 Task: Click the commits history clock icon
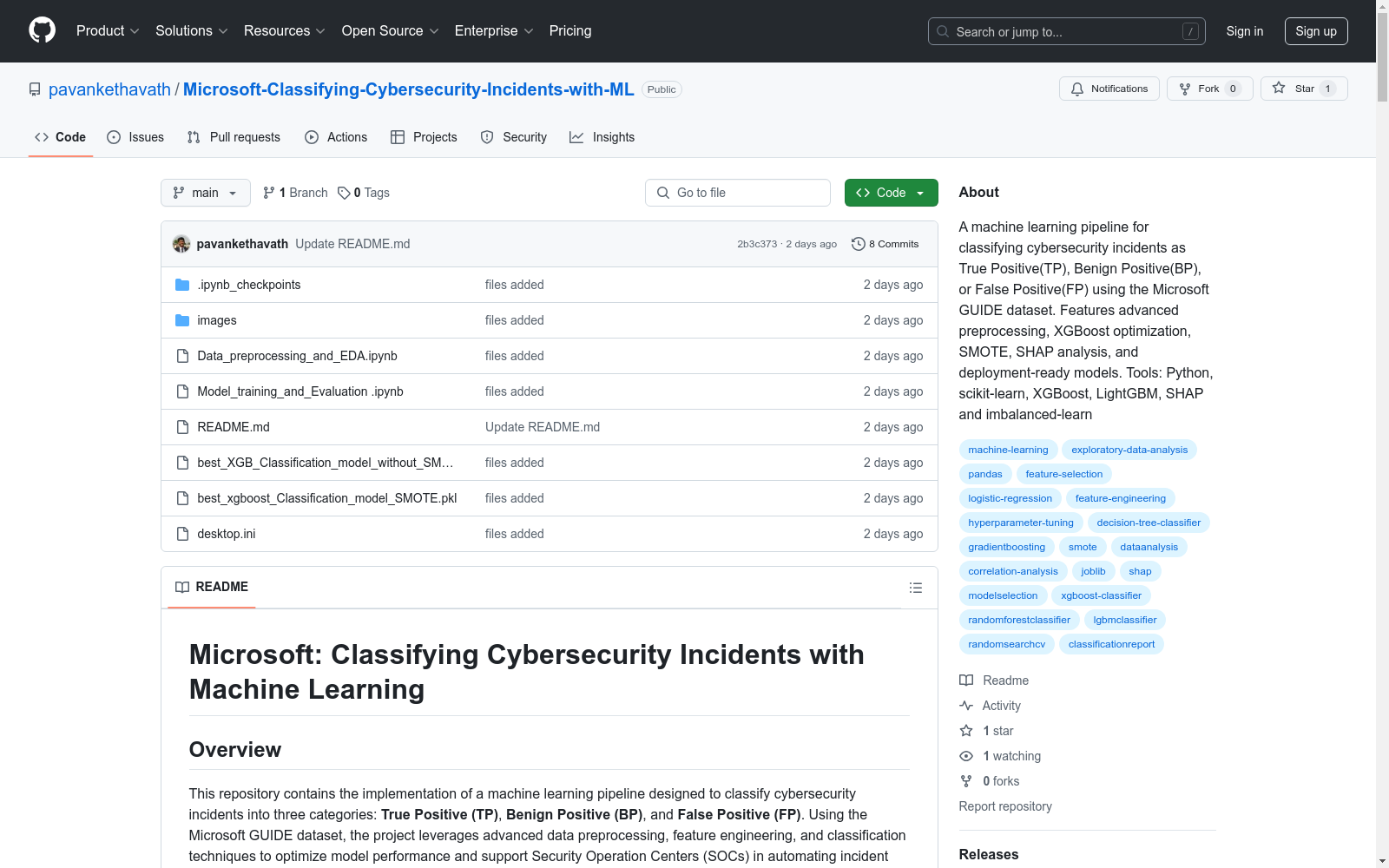point(859,244)
